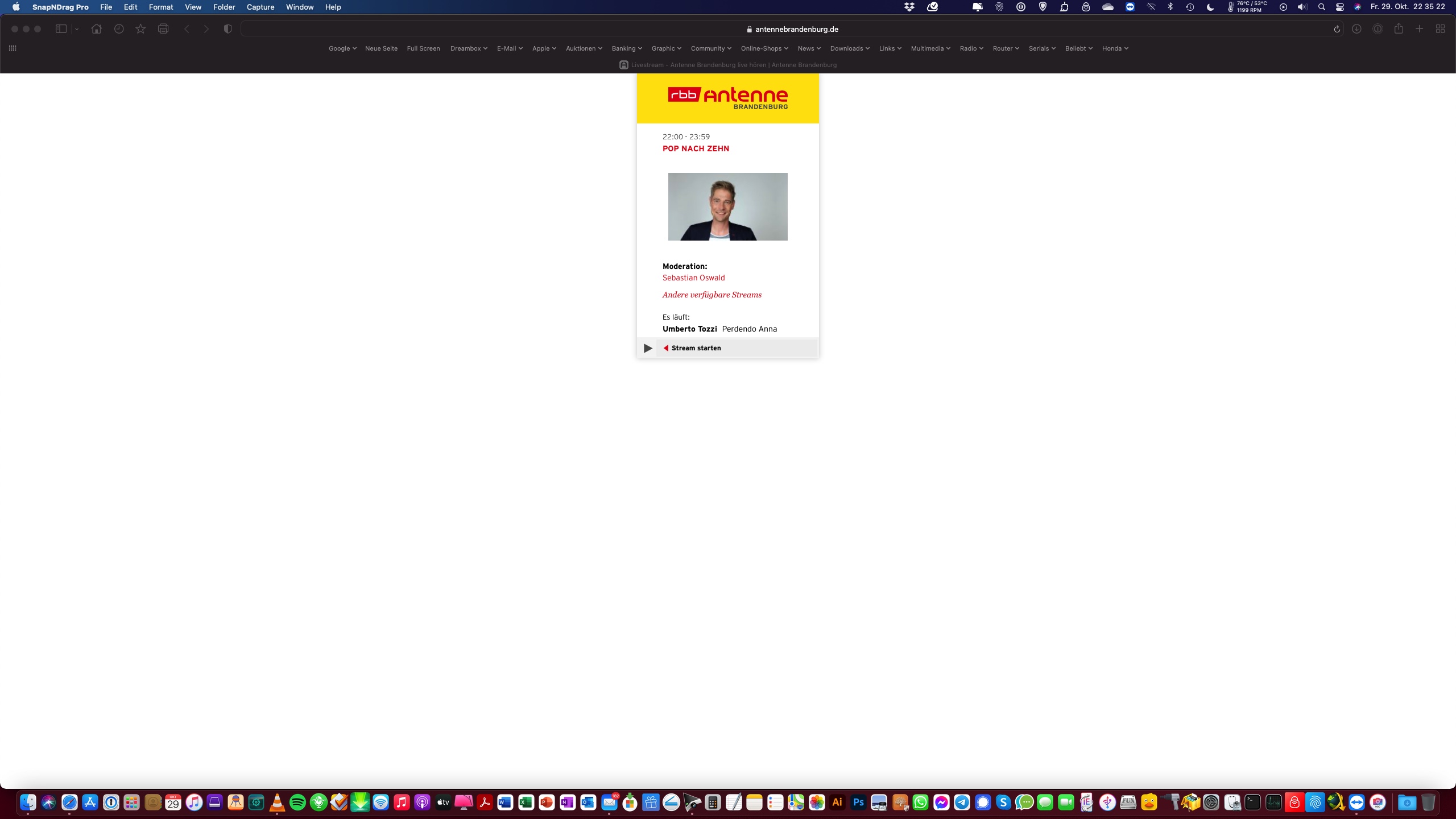Expand the Radio bookmarks folder

click(971, 48)
